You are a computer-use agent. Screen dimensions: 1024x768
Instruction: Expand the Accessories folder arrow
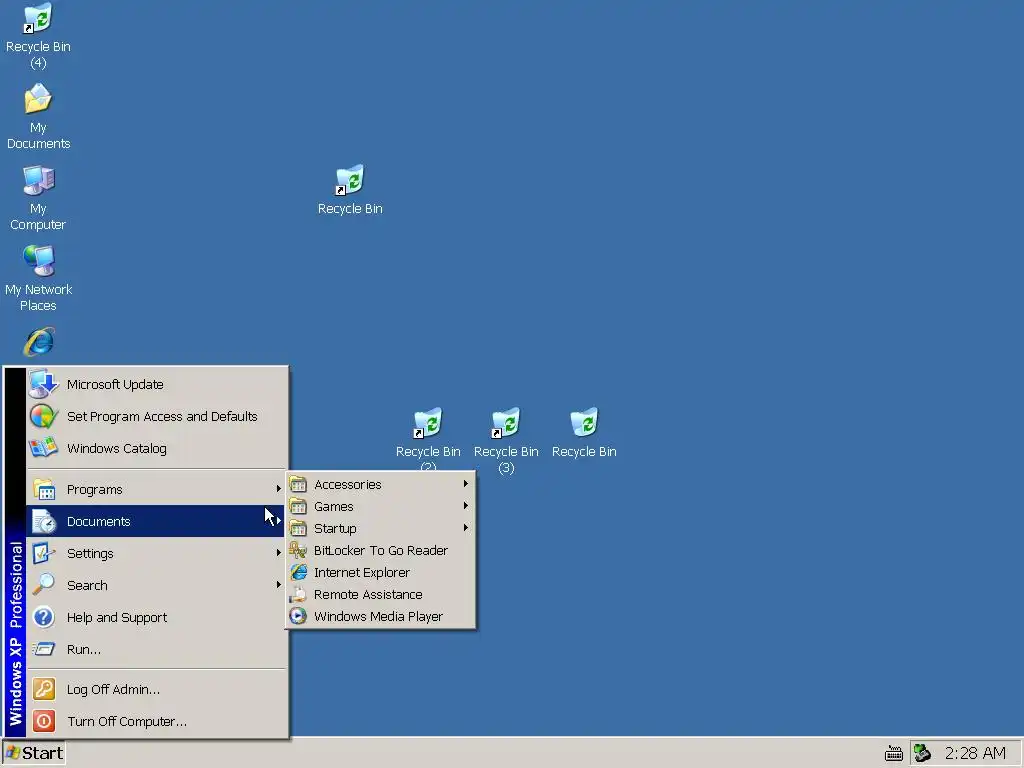click(466, 484)
